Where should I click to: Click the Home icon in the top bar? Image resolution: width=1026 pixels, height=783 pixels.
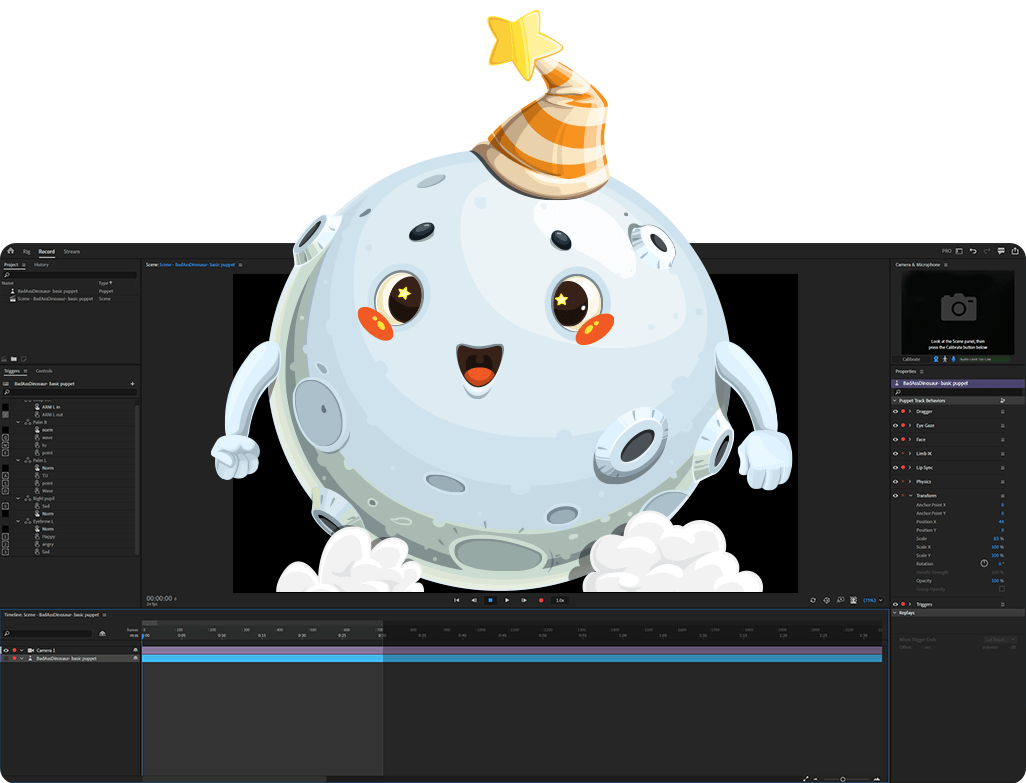click(x=10, y=251)
